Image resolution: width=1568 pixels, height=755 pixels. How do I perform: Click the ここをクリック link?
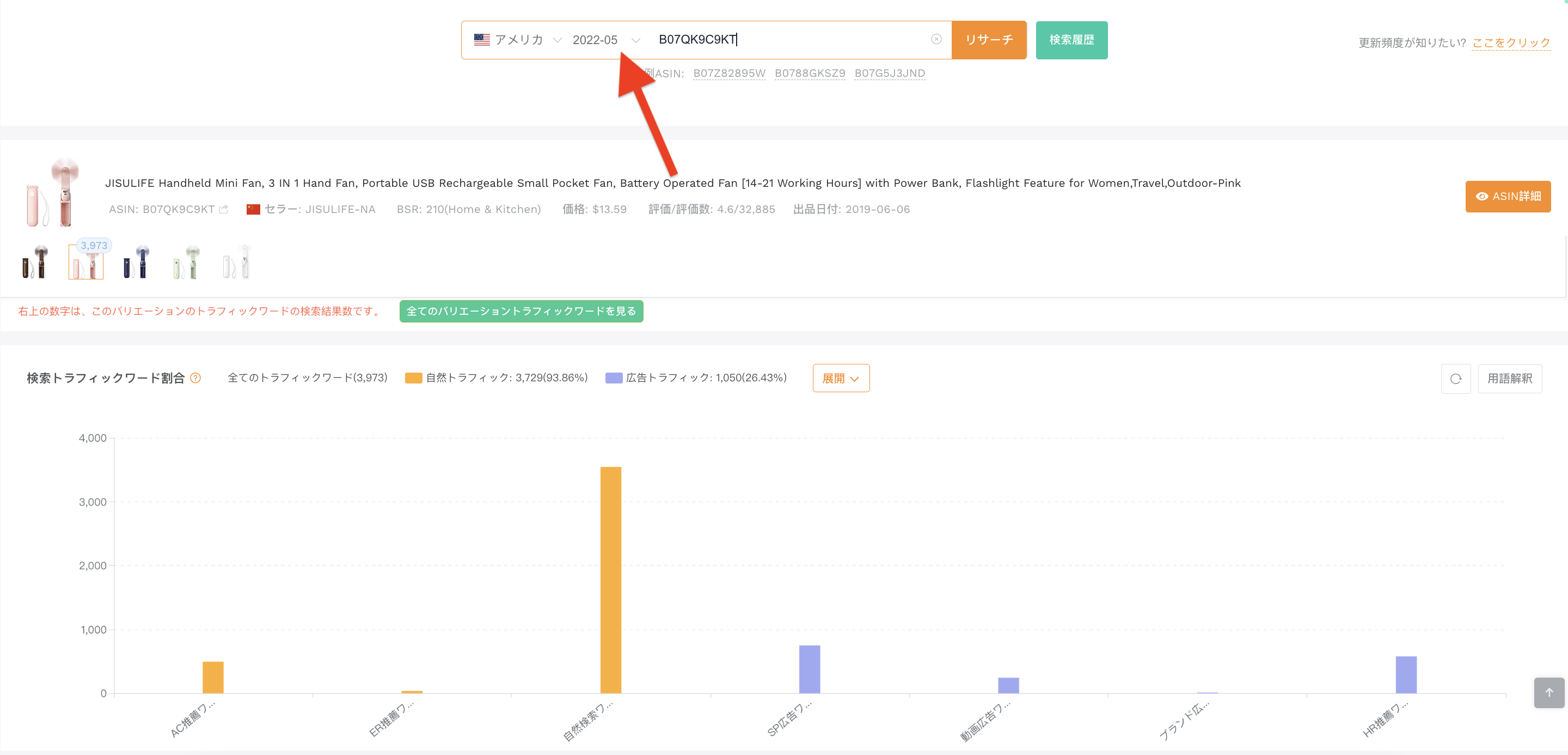tap(1511, 42)
